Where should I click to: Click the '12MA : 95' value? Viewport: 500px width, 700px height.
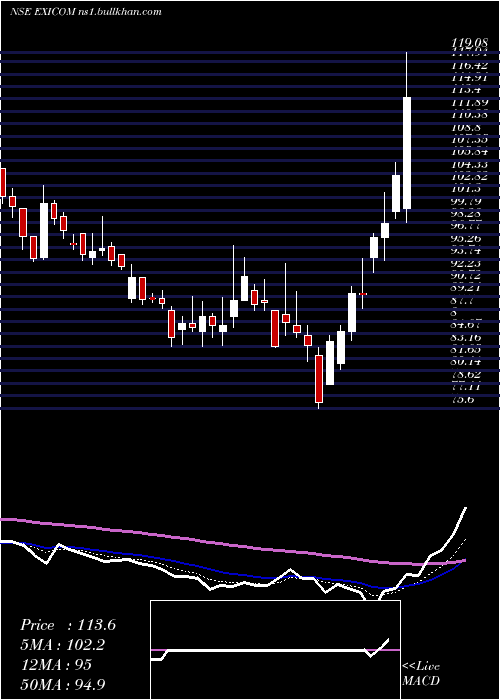(x=56, y=665)
